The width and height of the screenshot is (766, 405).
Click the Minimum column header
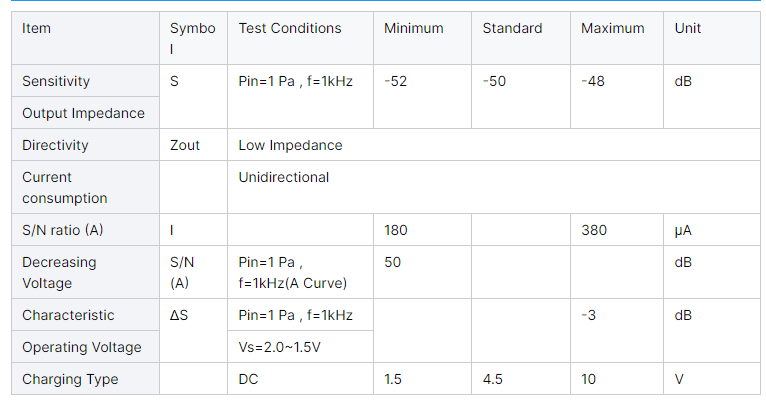(413, 28)
